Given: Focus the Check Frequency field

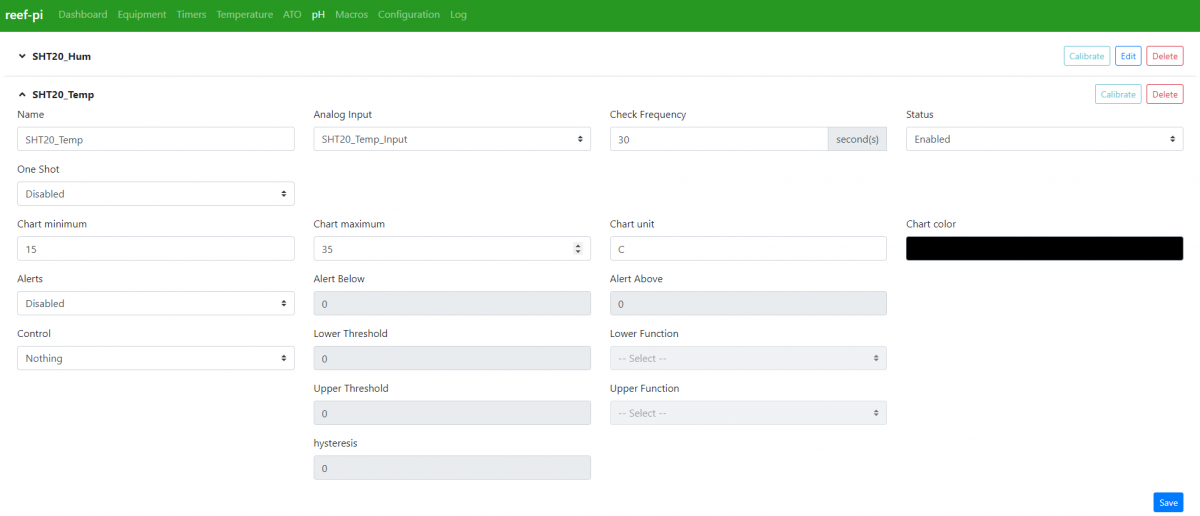Looking at the screenshot, I should coord(719,139).
